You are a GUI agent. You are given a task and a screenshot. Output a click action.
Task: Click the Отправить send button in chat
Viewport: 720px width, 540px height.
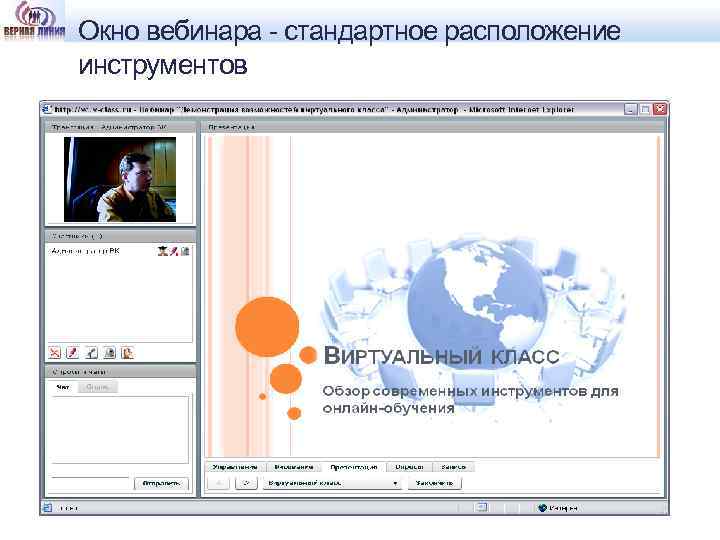point(161,484)
